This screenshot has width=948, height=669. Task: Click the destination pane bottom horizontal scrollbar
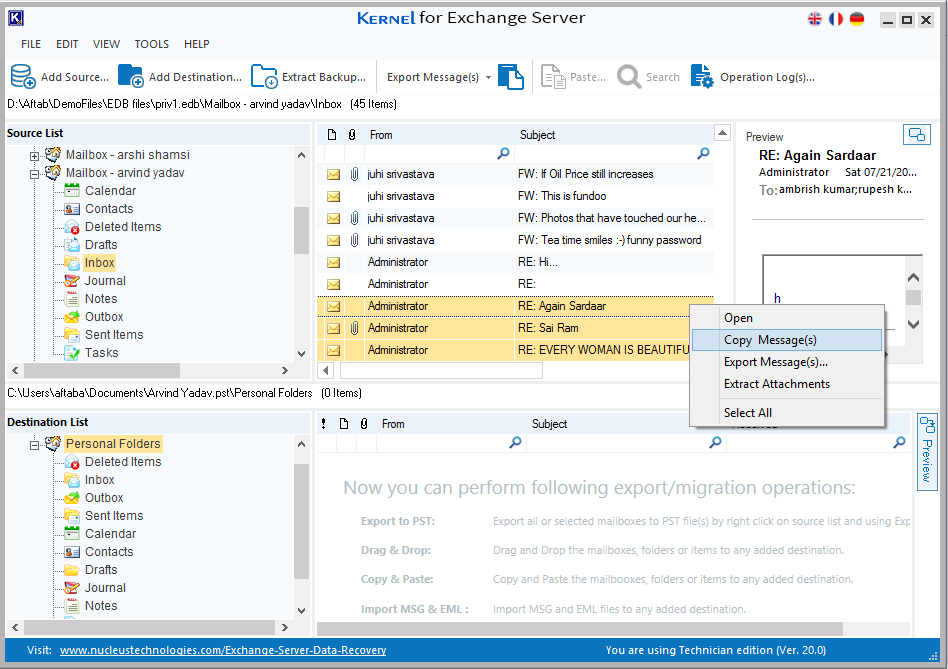click(580, 629)
